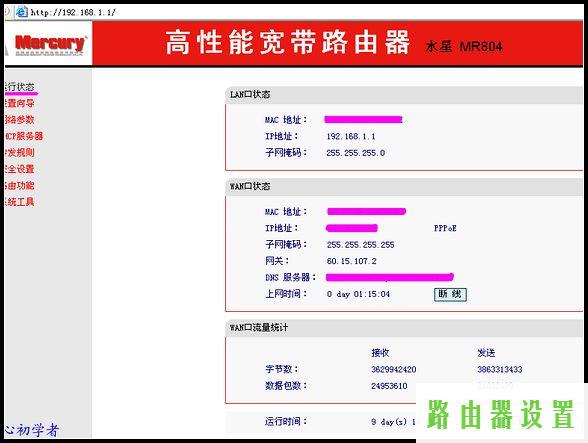Click the 断线 disconnect button
The width and height of the screenshot is (588, 443).
coord(450,294)
